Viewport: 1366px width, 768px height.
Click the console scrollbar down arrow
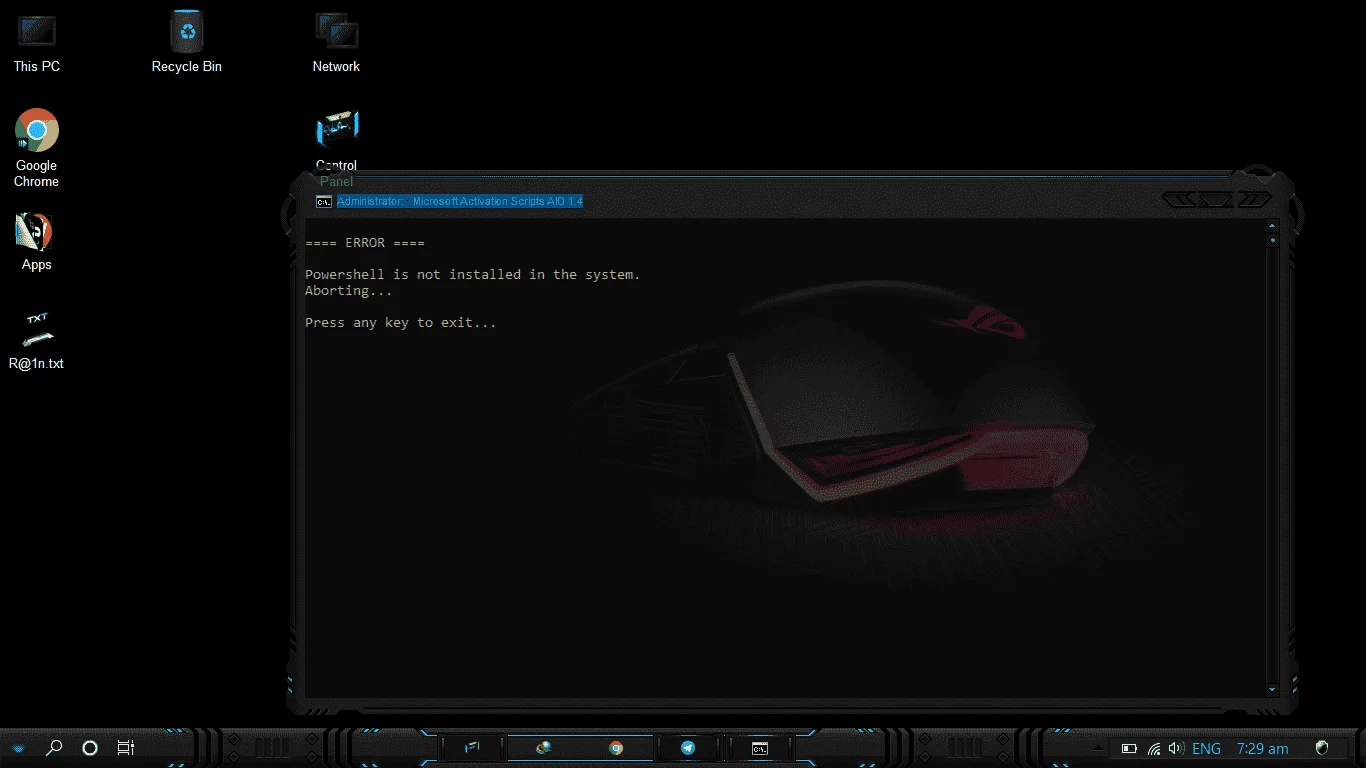(1272, 689)
